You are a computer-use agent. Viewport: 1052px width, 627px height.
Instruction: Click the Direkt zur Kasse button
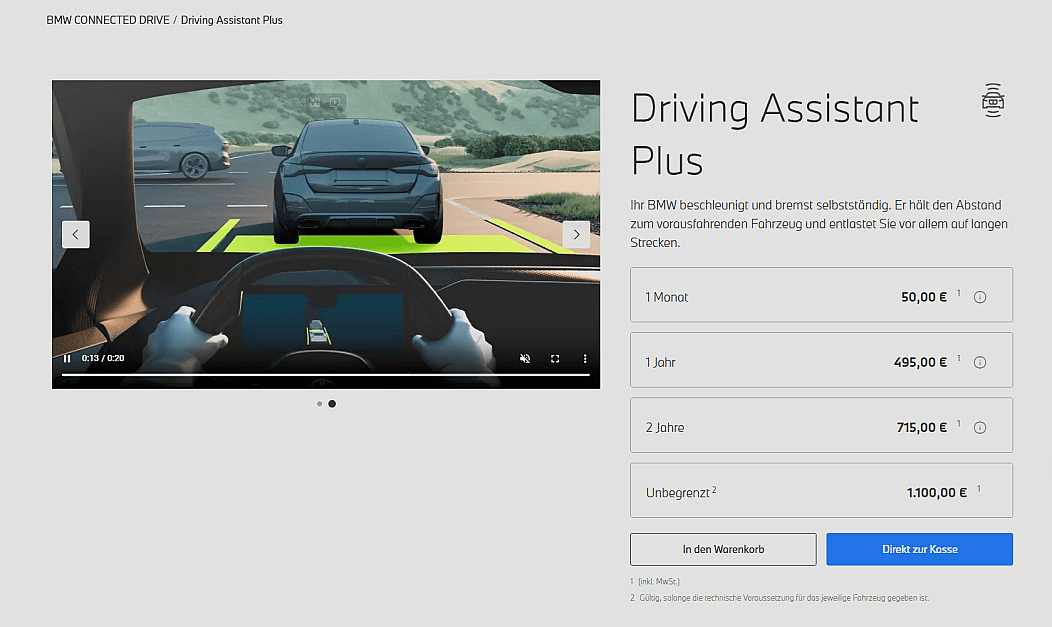pyautogui.click(x=920, y=549)
